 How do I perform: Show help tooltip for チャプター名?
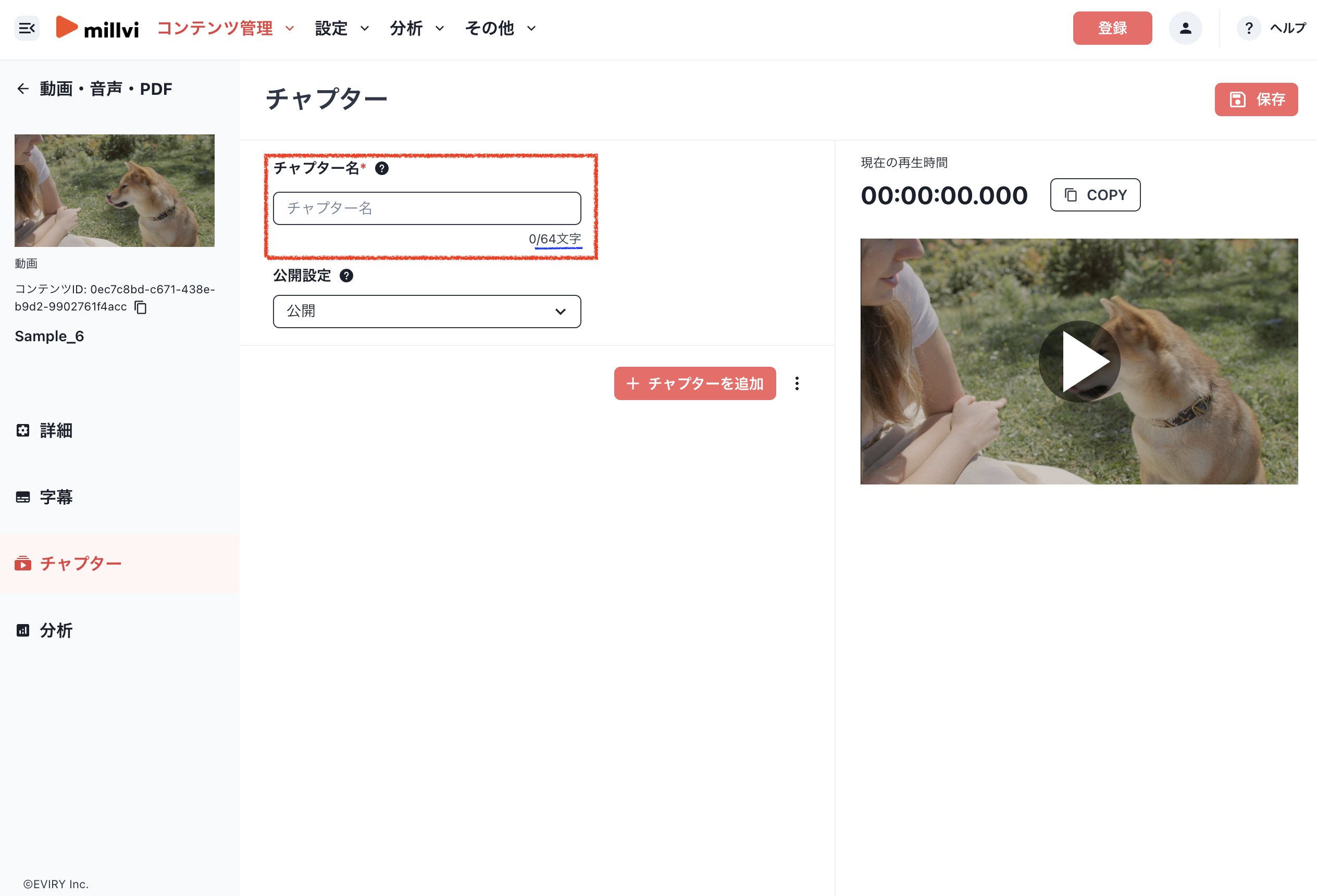382,168
